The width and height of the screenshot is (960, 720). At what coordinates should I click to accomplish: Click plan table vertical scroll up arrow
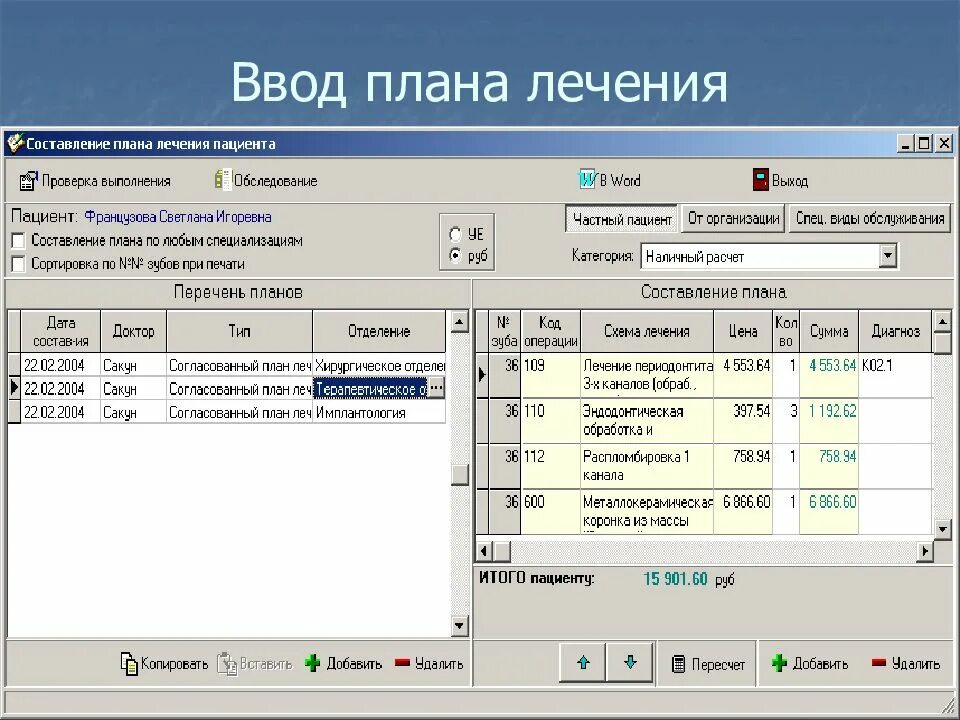(x=942, y=321)
